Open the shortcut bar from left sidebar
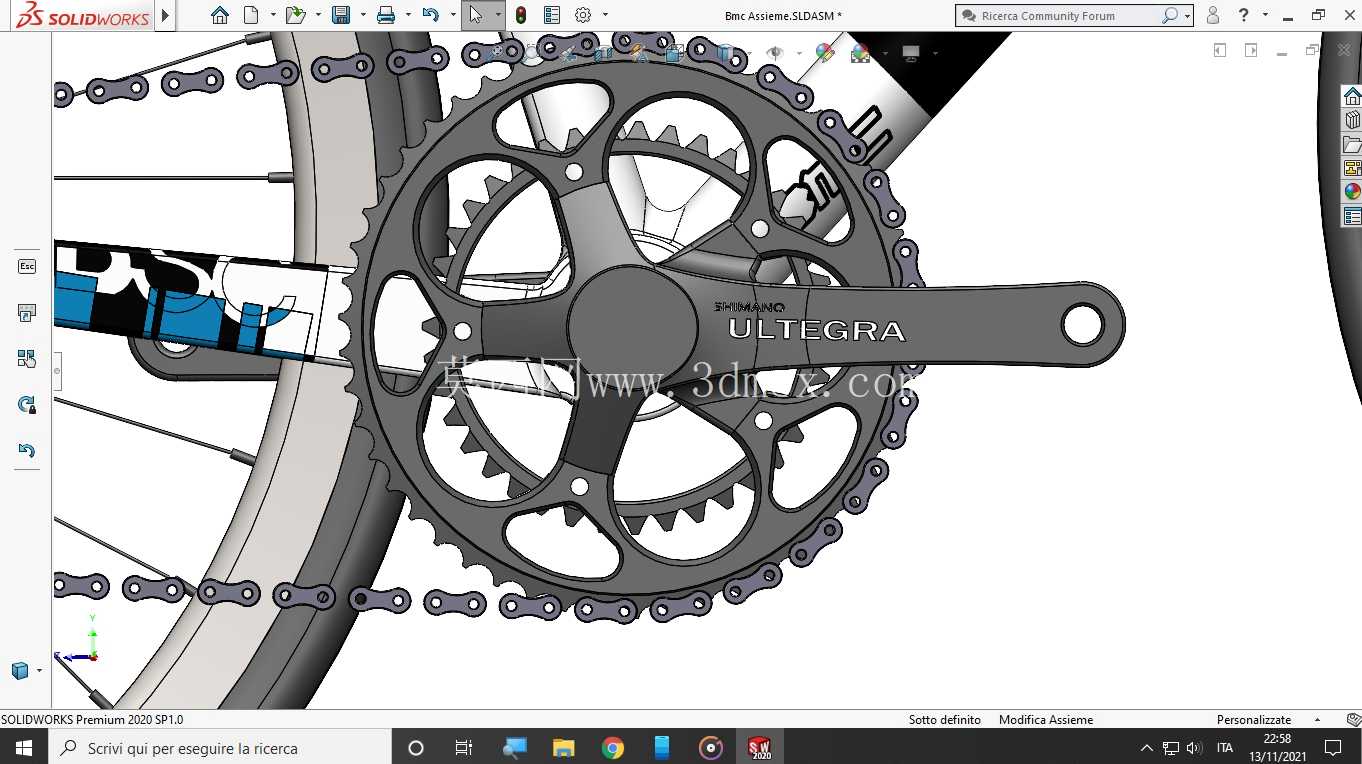The height and width of the screenshot is (764, 1362). click(27, 313)
